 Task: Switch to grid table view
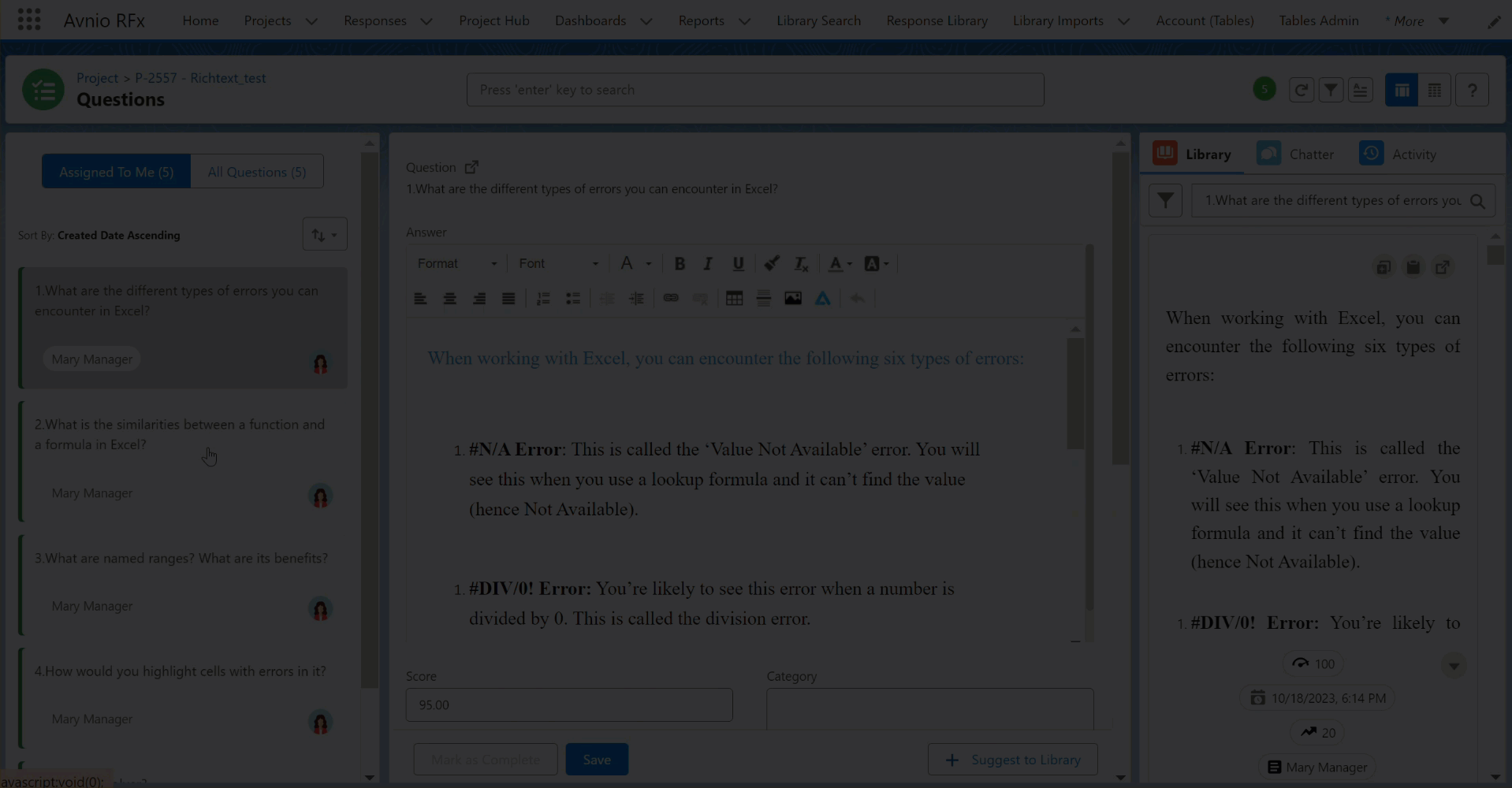coord(1435,90)
